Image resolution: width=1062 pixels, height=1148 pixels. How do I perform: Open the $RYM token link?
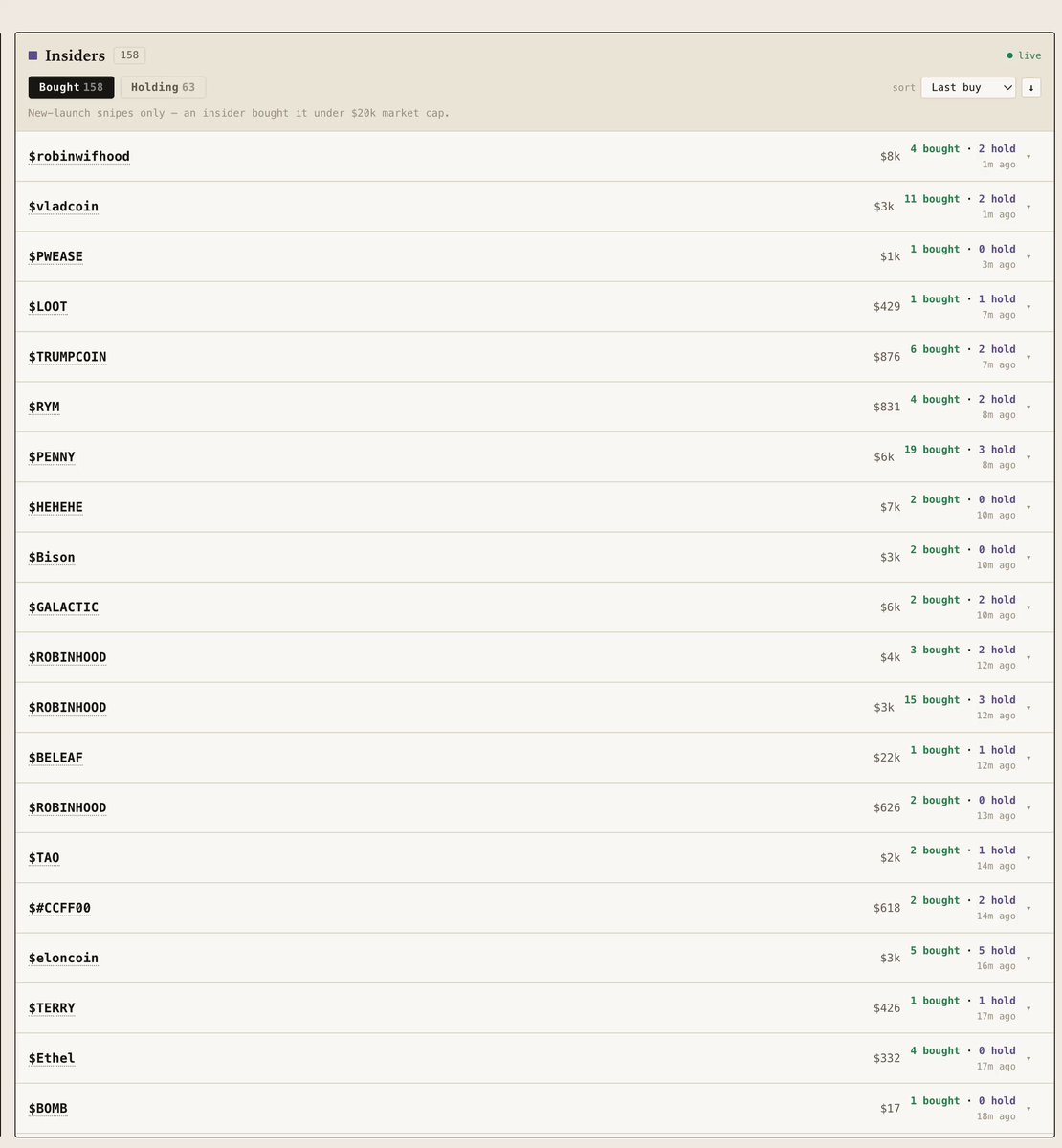pos(44,407)
